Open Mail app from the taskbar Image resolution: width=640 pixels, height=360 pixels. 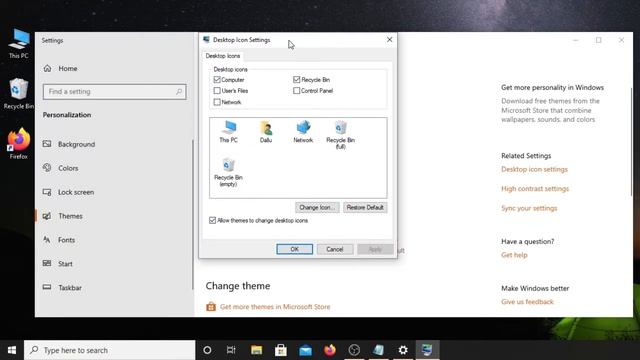pos(305,350)
